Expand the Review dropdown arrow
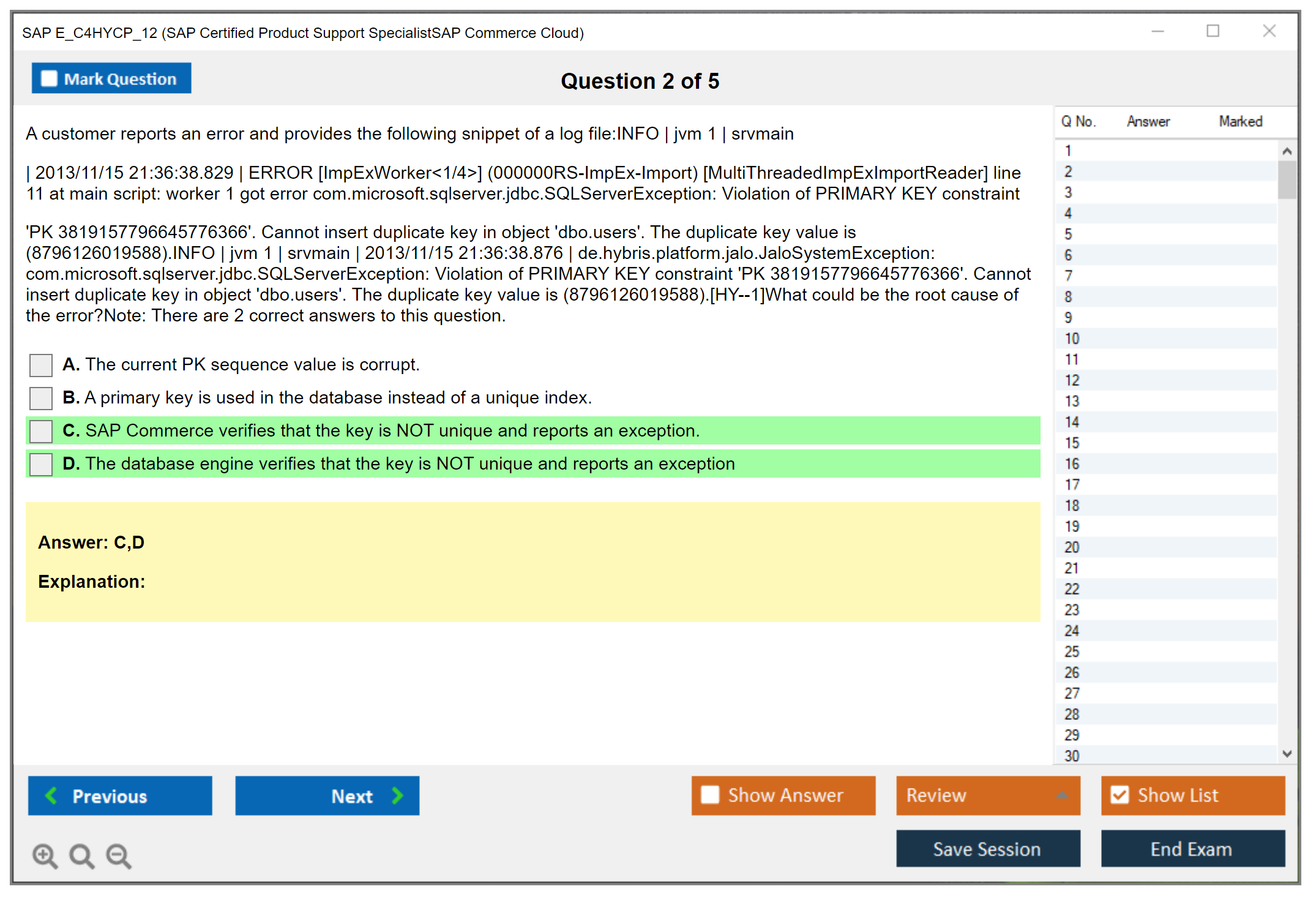Image resolution: width=1316 pixels, height=900 pixels. [x=1062, y=795]
